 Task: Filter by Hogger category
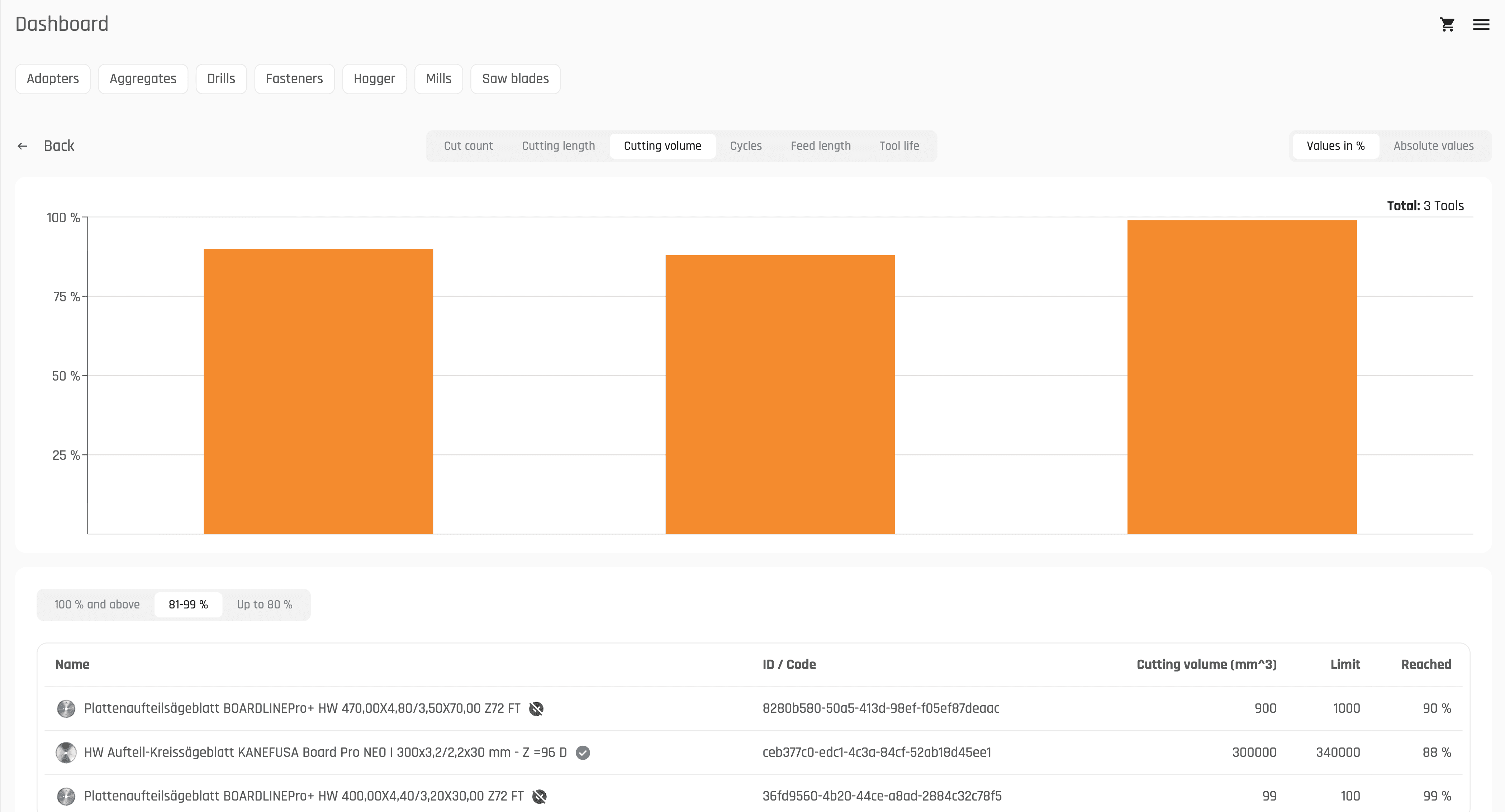pos(375,79)
